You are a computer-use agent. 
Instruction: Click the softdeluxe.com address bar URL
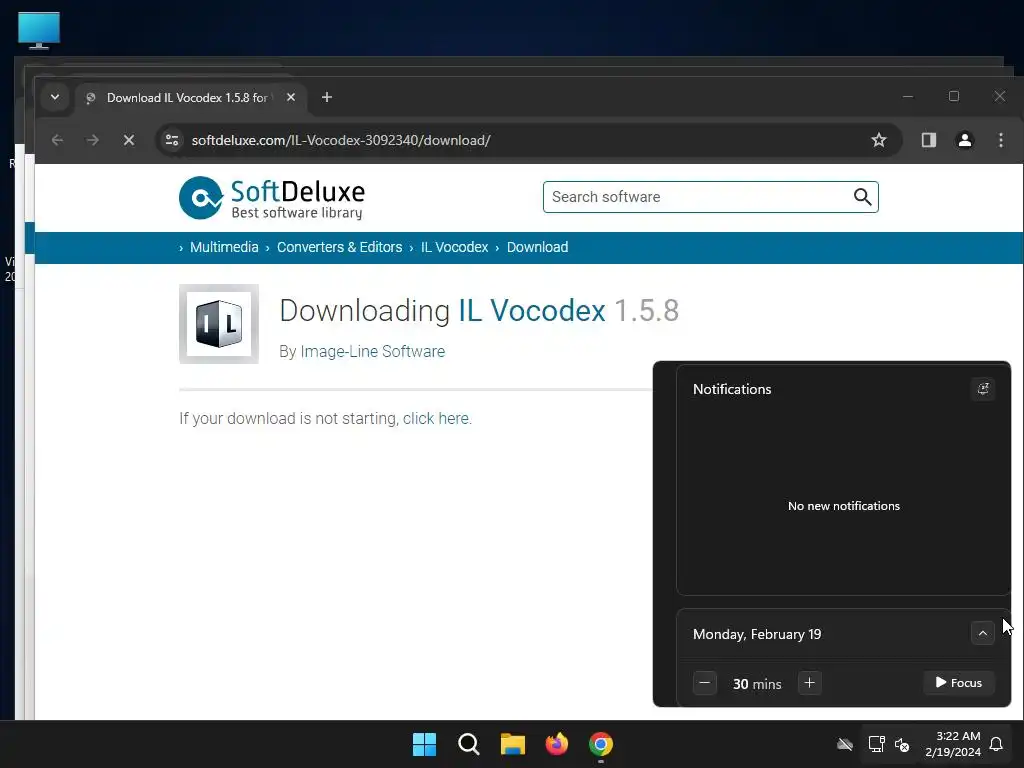[340, 140]
